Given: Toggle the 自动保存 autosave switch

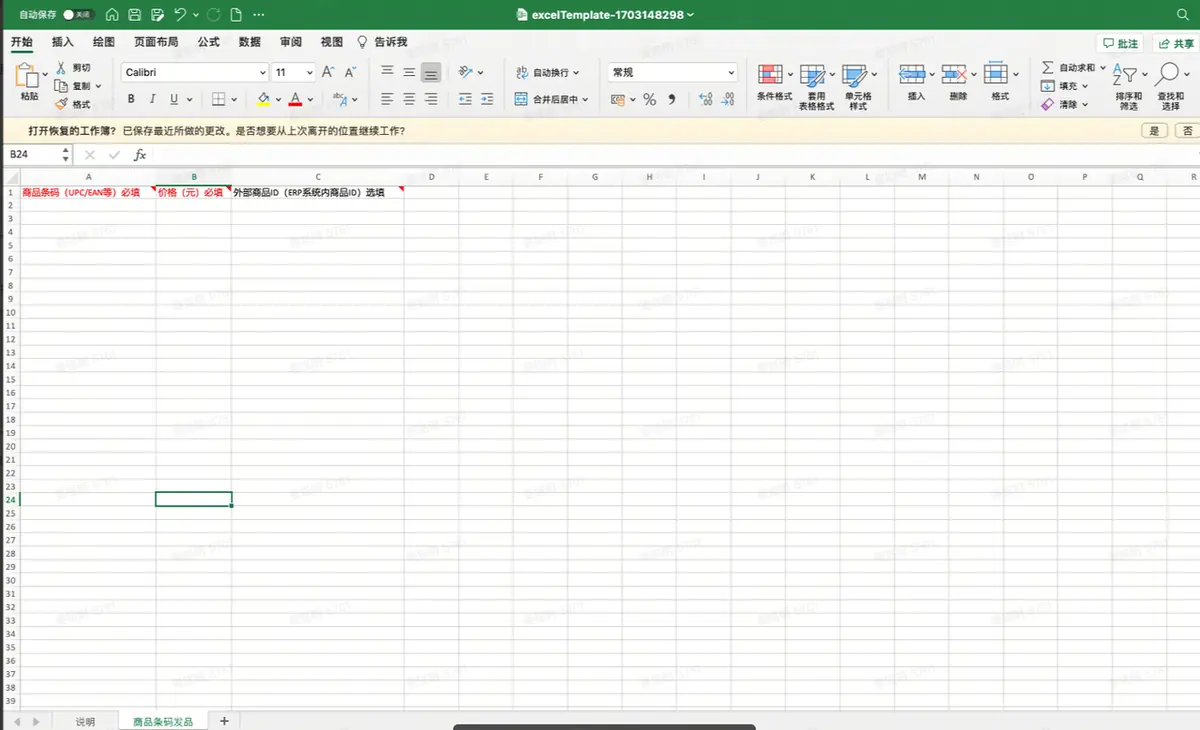Looking at the screenshot, I should click(x=77, y=15).
